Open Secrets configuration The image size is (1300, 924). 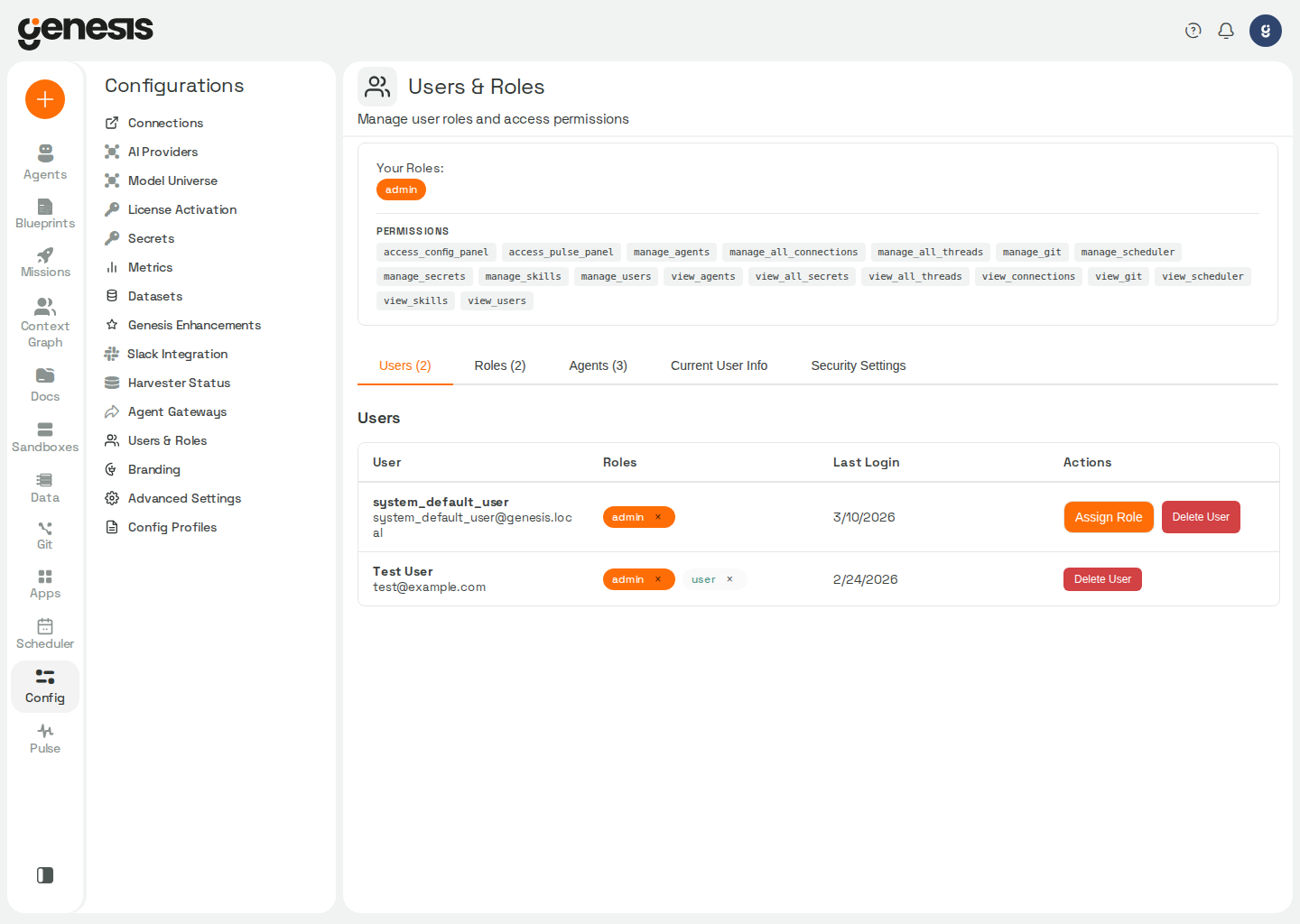pyautogui.click(x=140, y=238)
